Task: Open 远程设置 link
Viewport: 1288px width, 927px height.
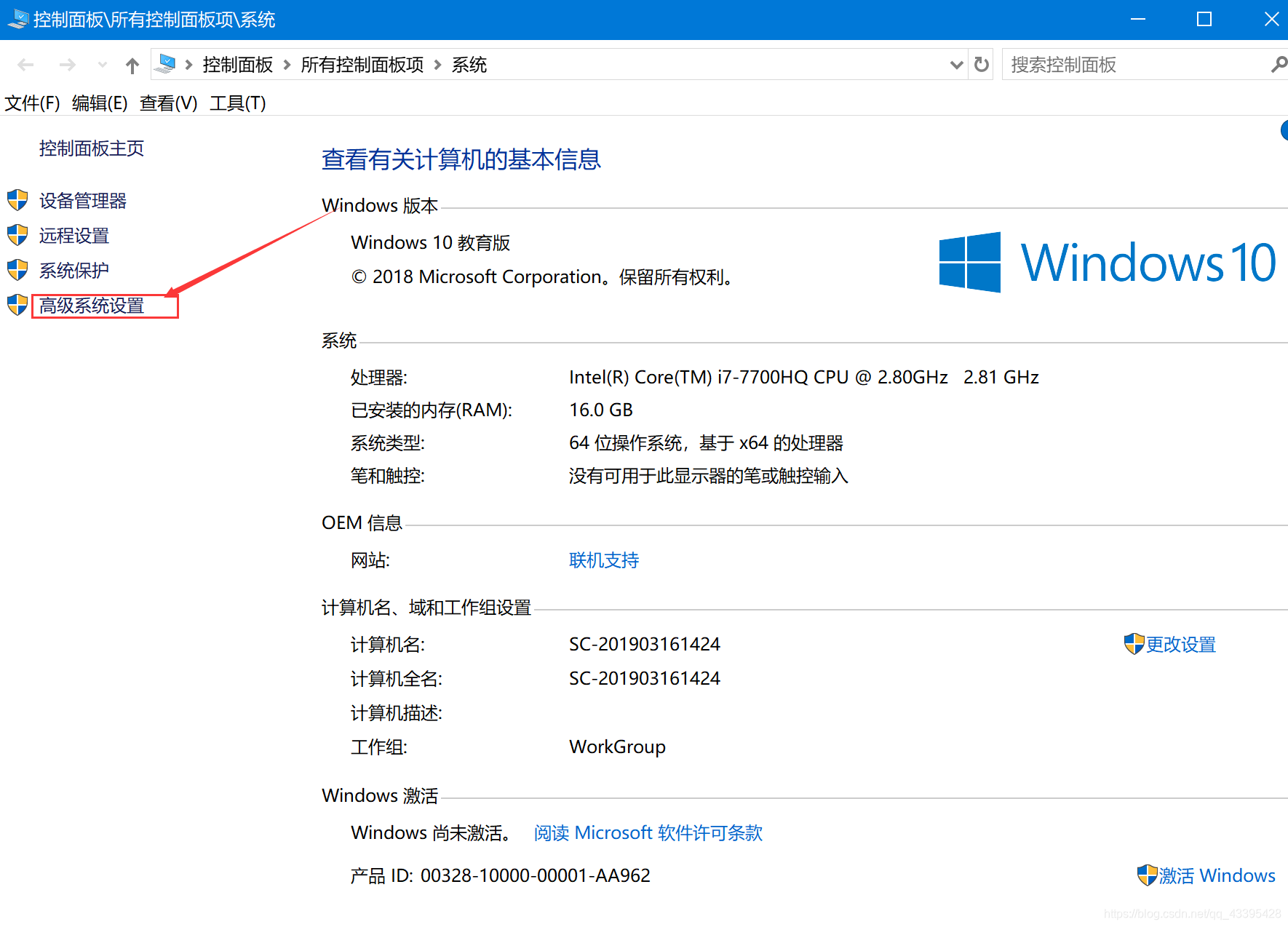Action: (x=74, y=236)
